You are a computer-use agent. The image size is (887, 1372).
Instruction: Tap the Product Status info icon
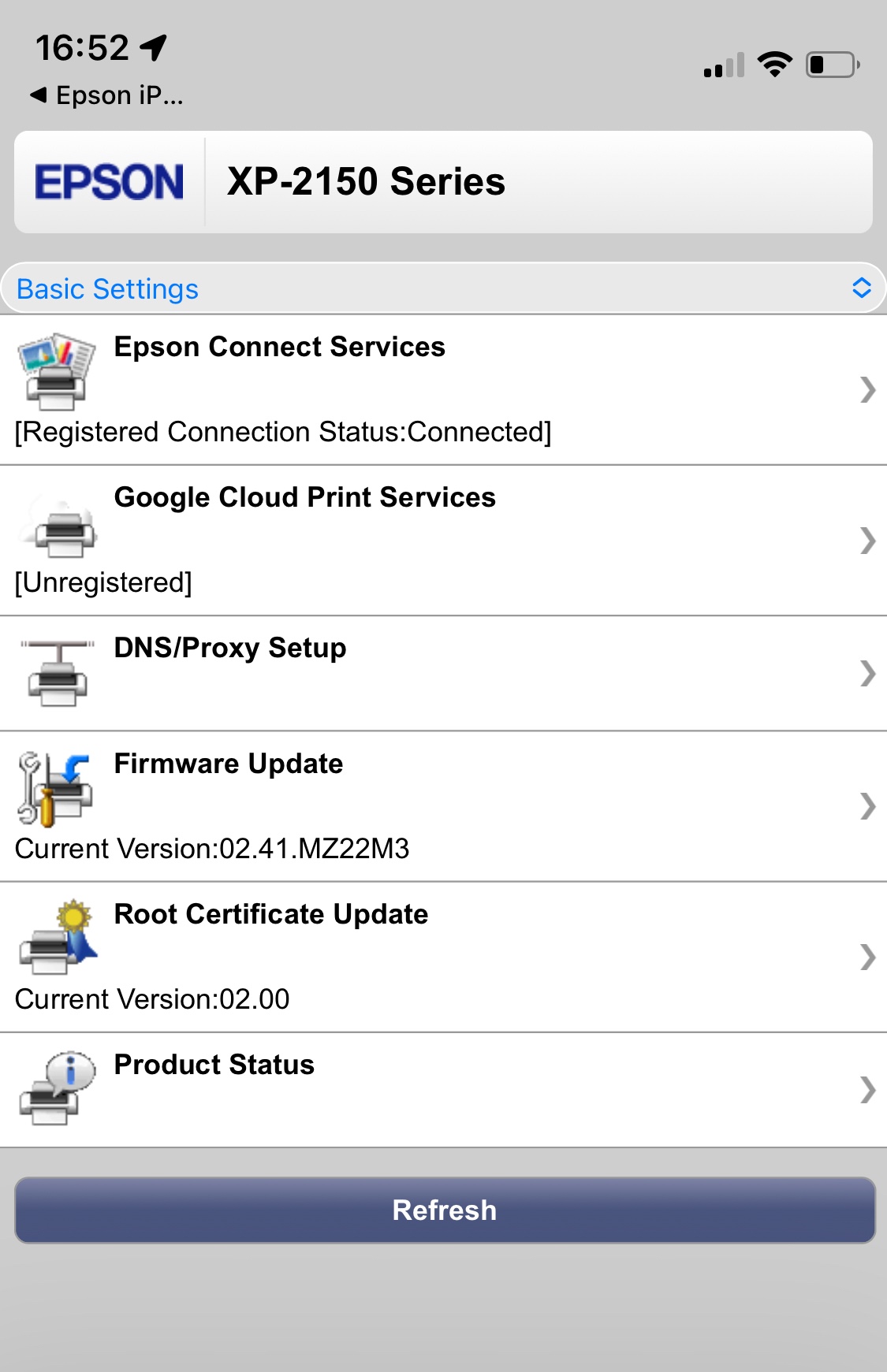tap(57, 1088)
